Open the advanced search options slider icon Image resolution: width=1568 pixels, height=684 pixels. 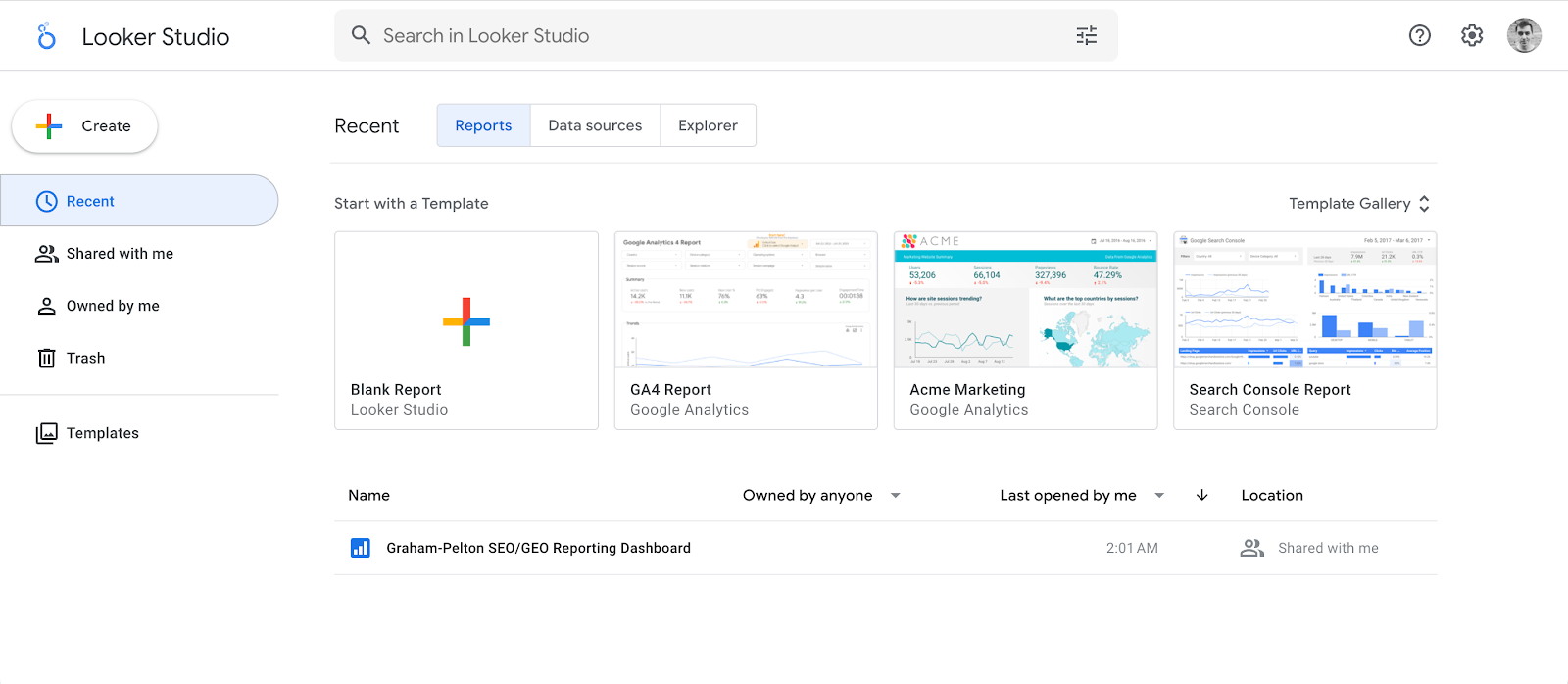tap(1087, 35)
